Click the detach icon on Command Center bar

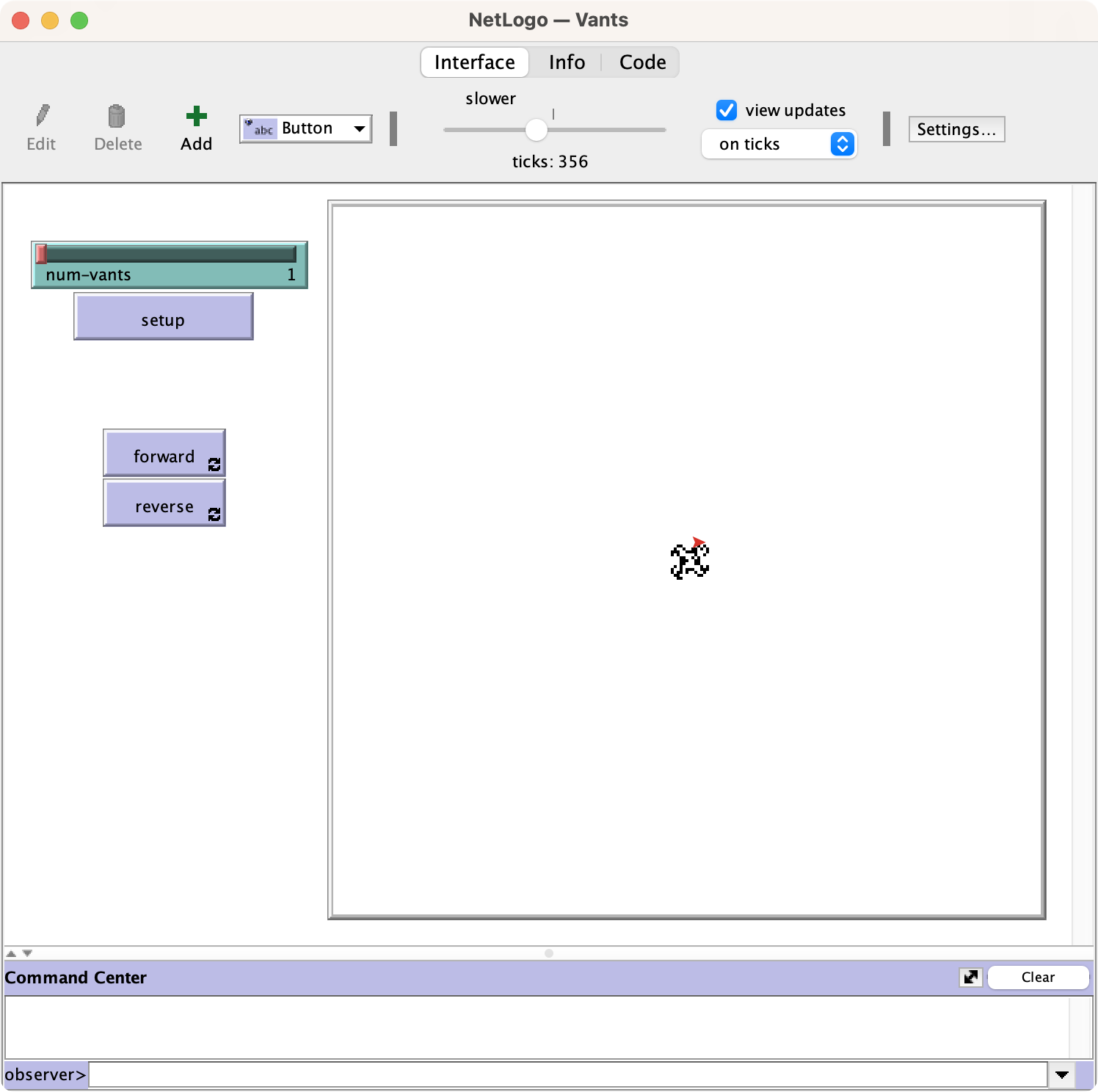click(x=970, y=977)
